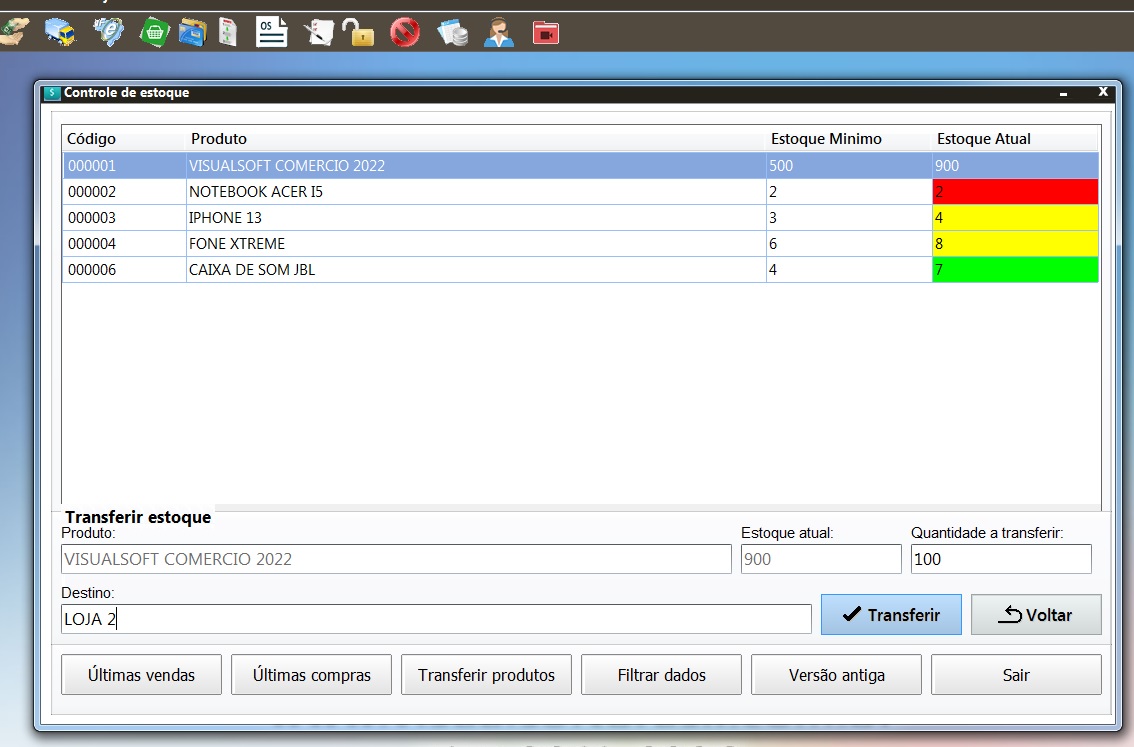1134x747 pixels.
Task: Click the red stock cell for NOTEBOOK ACER I5
Action: coord(1015,192)
